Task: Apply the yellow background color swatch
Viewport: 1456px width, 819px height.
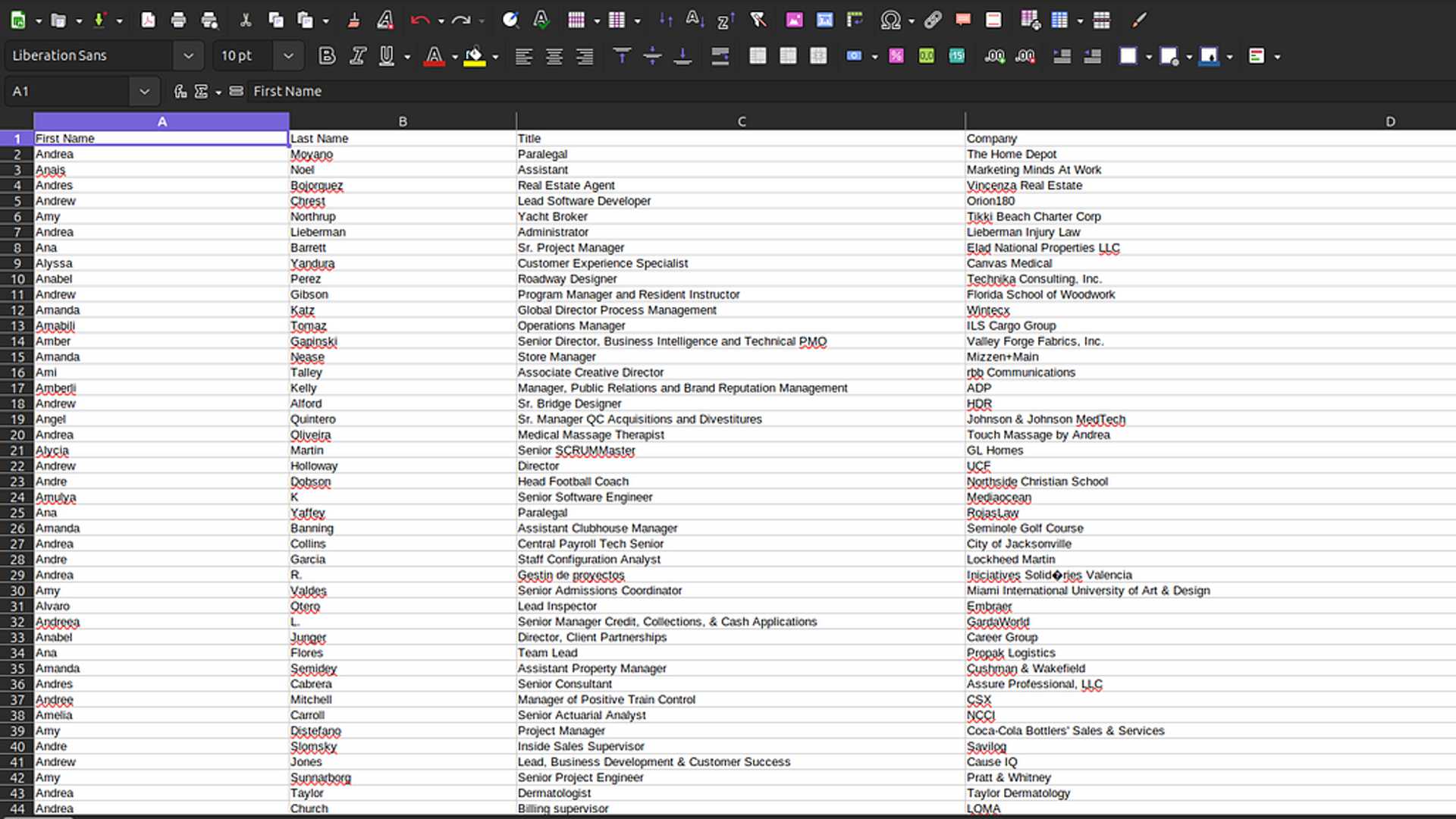Action: point(474,56)
